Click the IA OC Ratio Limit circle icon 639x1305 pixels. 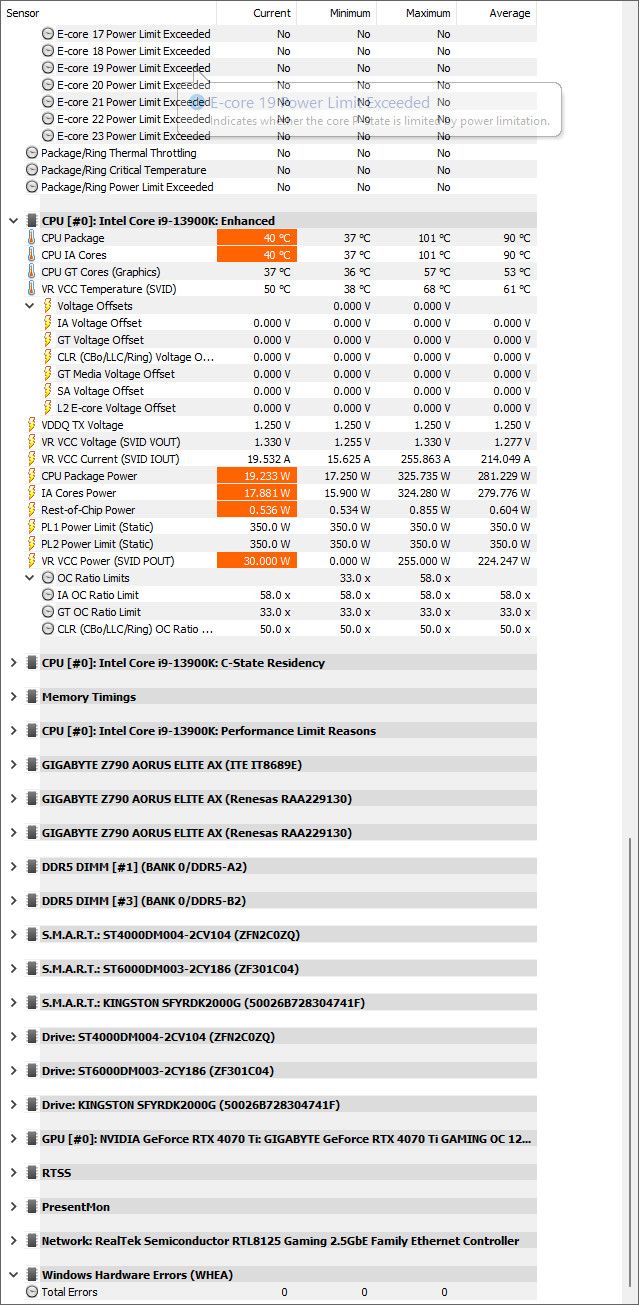(x=48, y=595)
